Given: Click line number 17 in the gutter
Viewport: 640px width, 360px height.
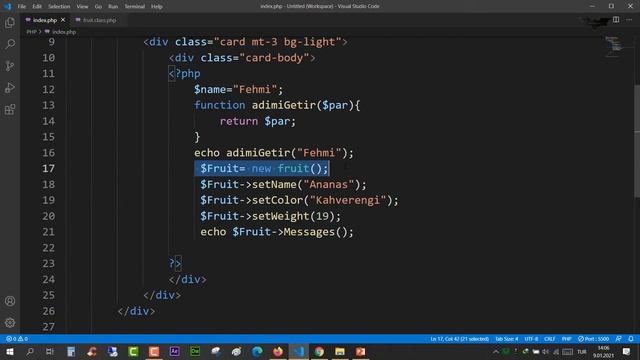Looking at the screenshot, I should (x=49, y=169).
